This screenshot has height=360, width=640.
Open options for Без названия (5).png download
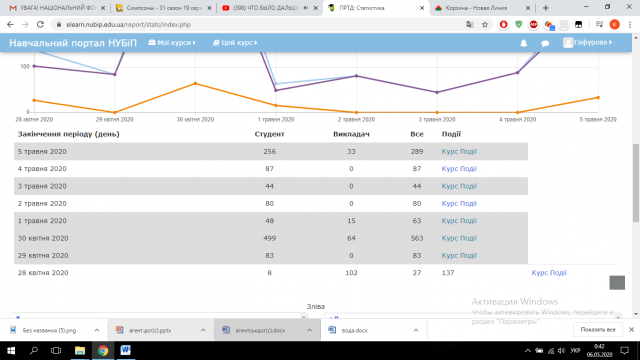point(97,330)
